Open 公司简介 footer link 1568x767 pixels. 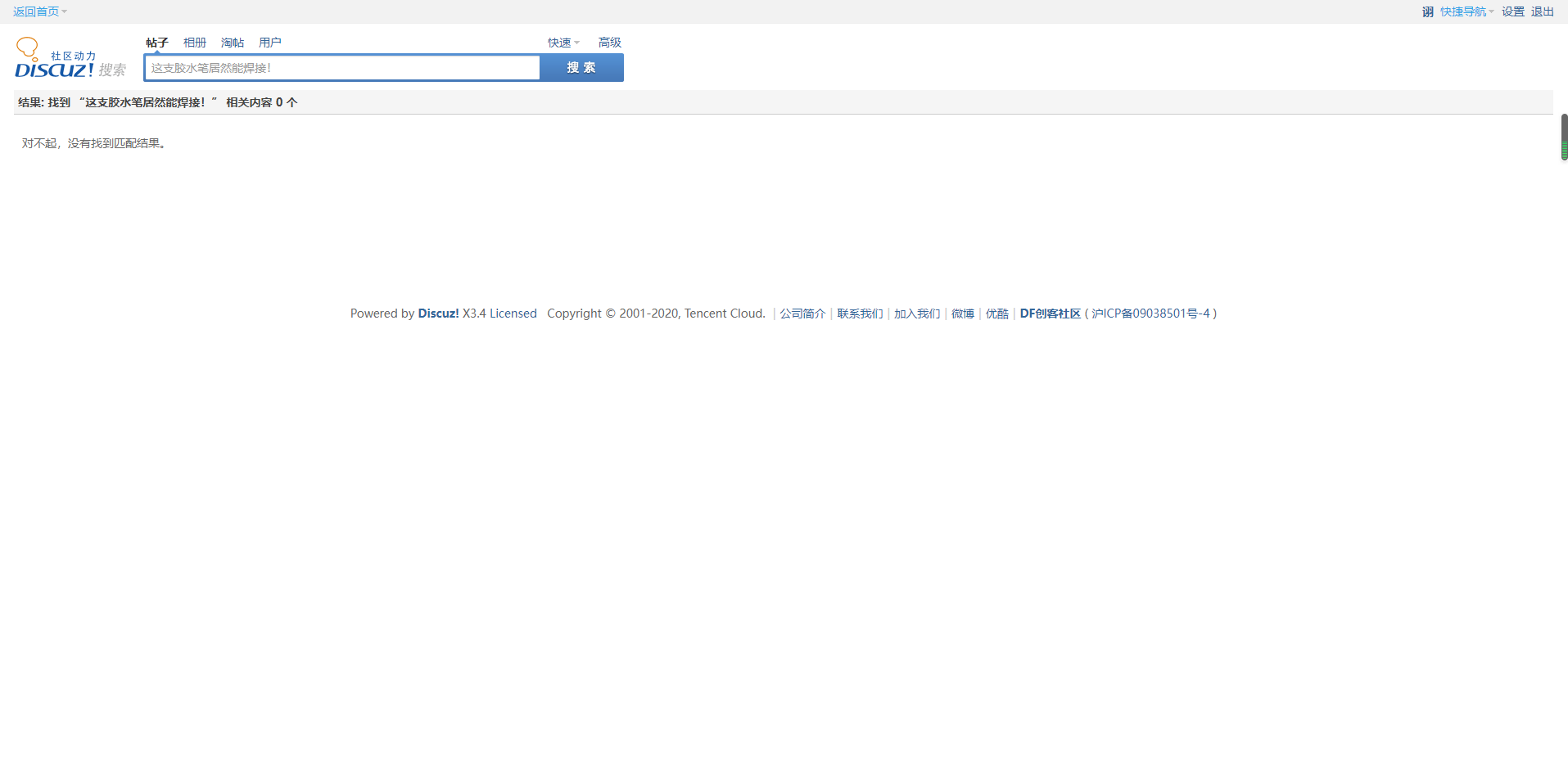point(802,314)
